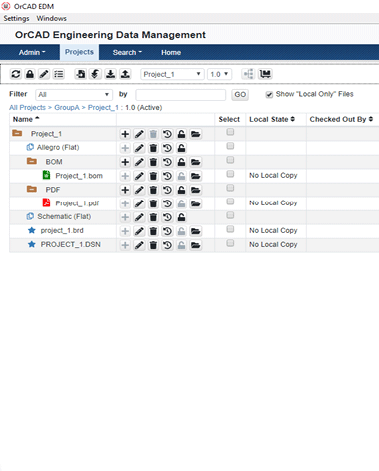Viewport: 379px width, 471px height.
Task: Click the plus icon in the BOM folder row
Action: [125, 162]
